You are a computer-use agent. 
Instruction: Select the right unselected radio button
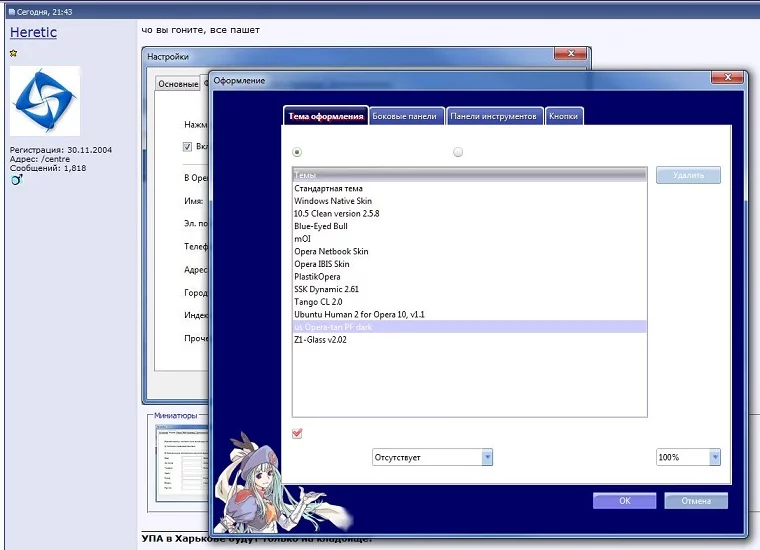458,152
